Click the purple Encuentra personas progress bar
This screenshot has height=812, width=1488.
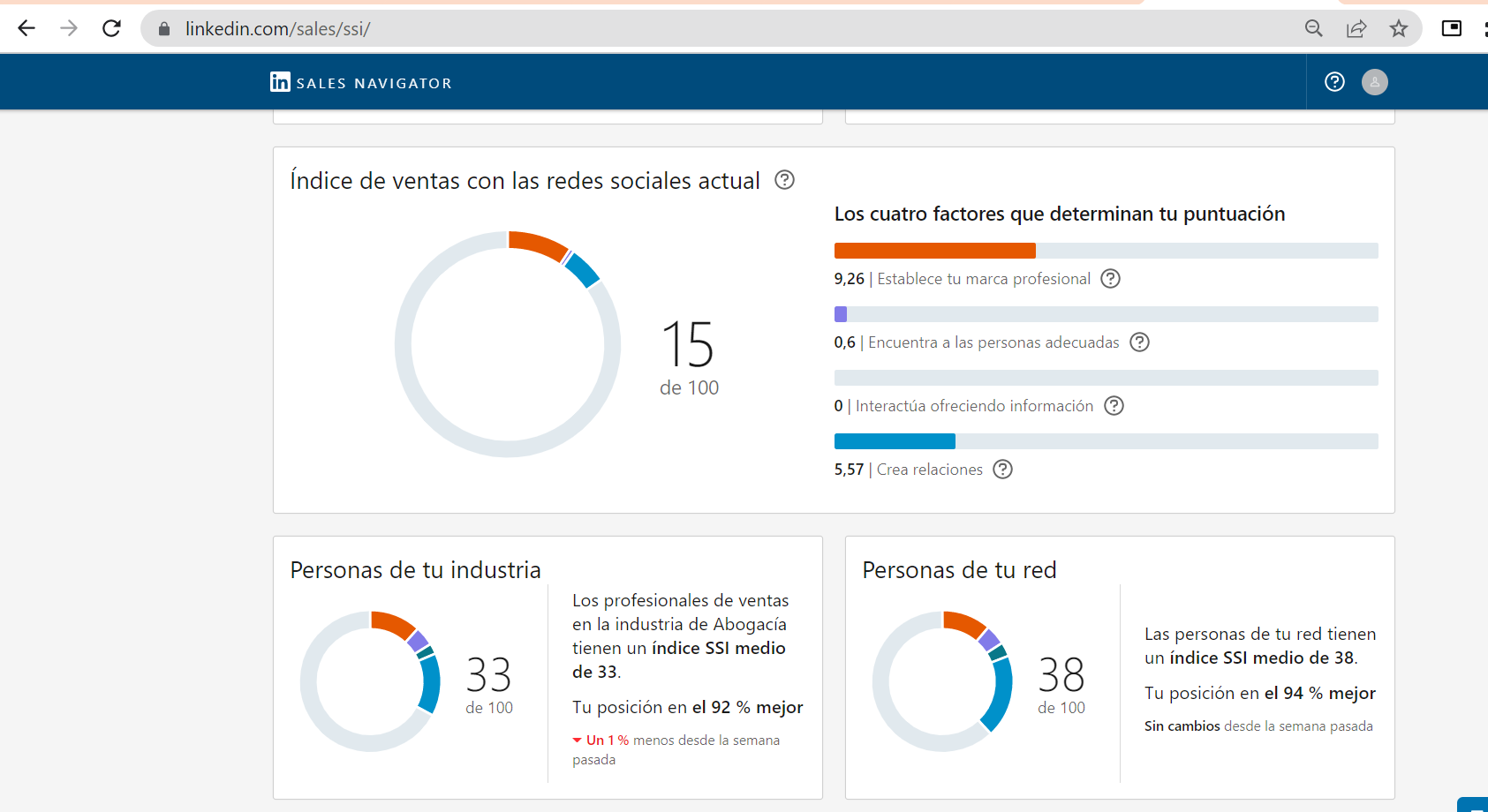click(841, 314)
